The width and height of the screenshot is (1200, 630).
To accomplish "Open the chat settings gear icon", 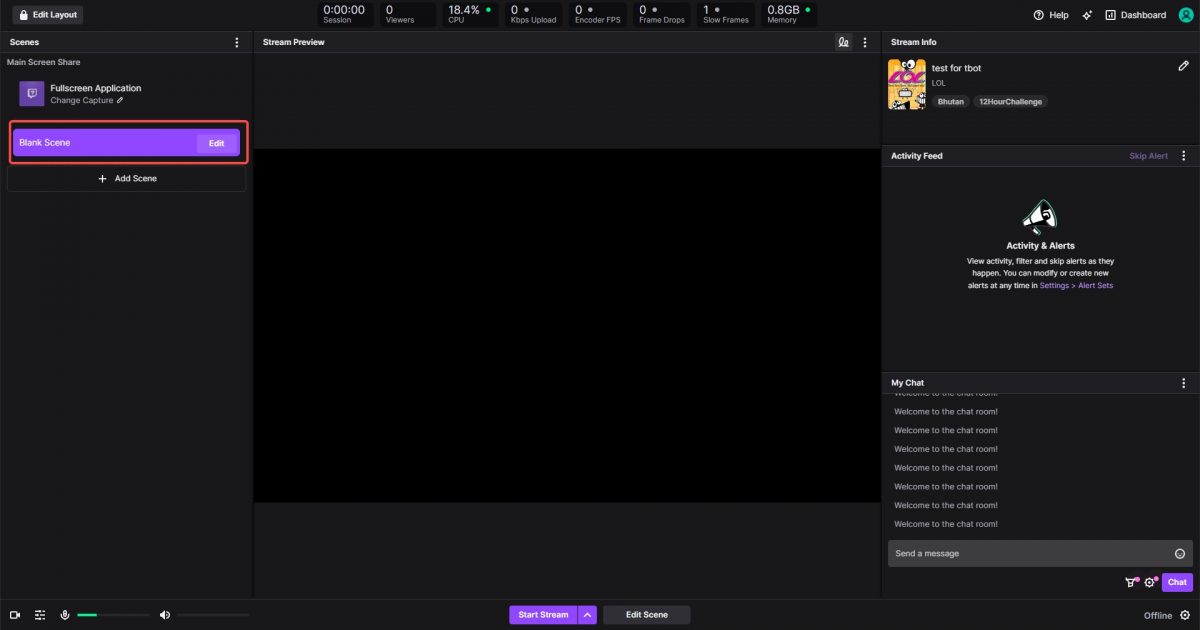I will (x=1150, y=582).
